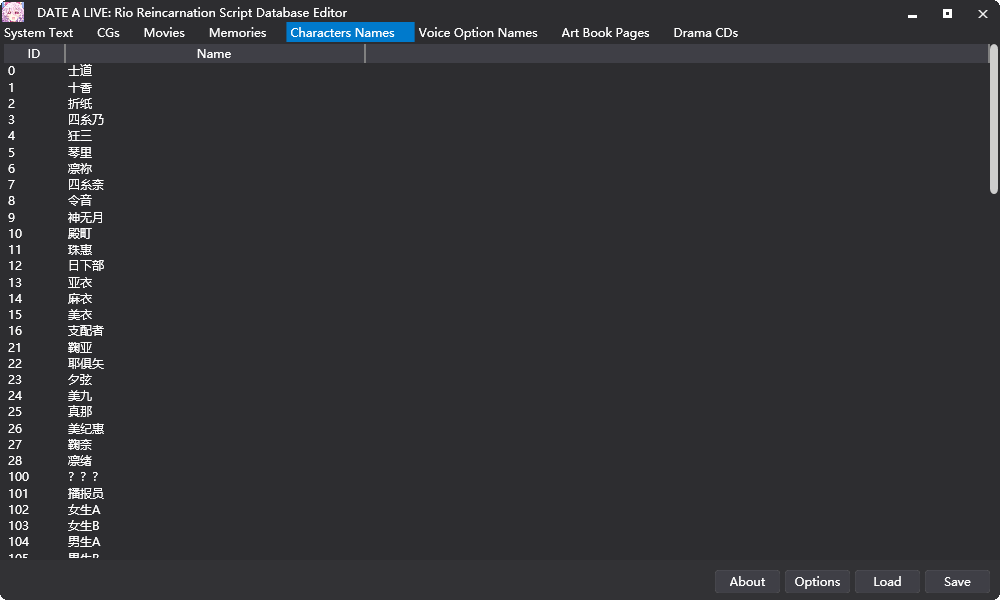Click the Load button
Screen dimensions: 1000x600
[x=887, y=582]
